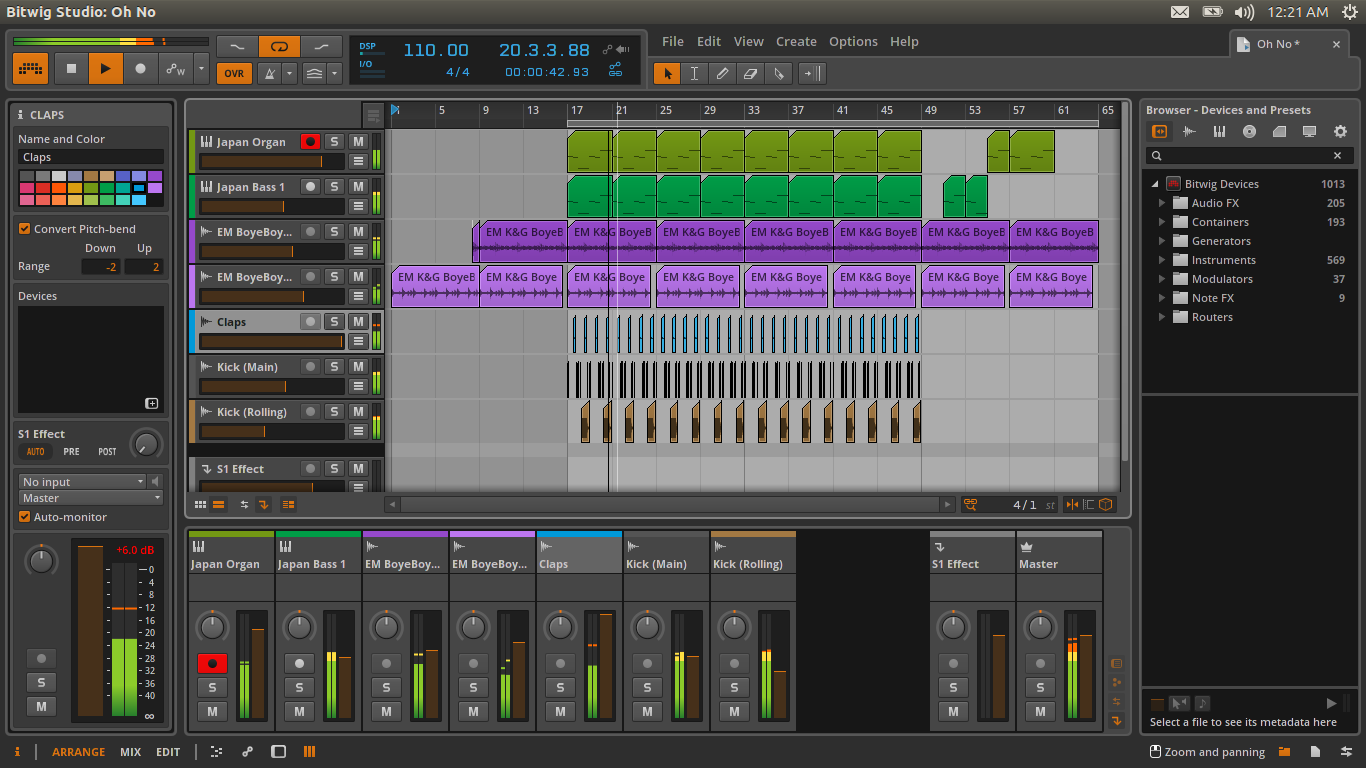Toggle automation write button in transport
The width and height of the screenshot is (1366, 768).
point(175,69)
